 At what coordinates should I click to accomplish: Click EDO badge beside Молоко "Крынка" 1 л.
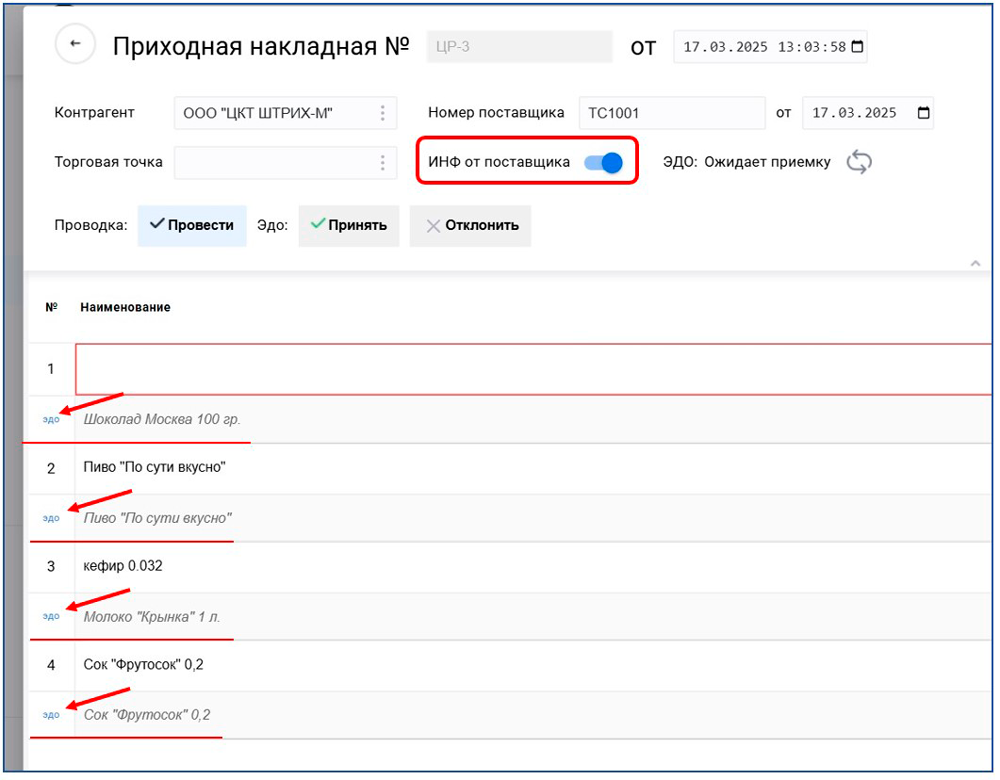[x=51, y=617]
